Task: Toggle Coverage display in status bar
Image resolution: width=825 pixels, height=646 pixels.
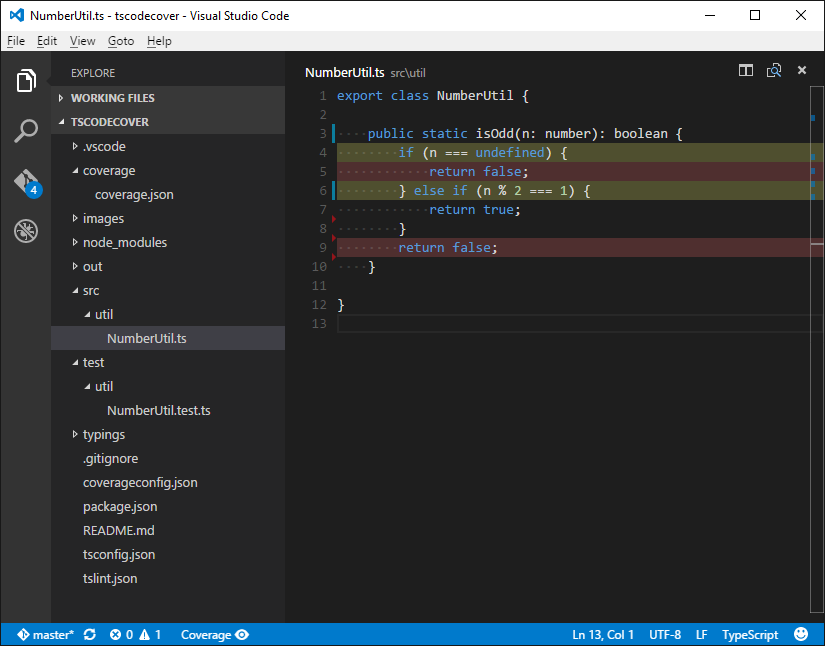Action: tap(215, 635)
